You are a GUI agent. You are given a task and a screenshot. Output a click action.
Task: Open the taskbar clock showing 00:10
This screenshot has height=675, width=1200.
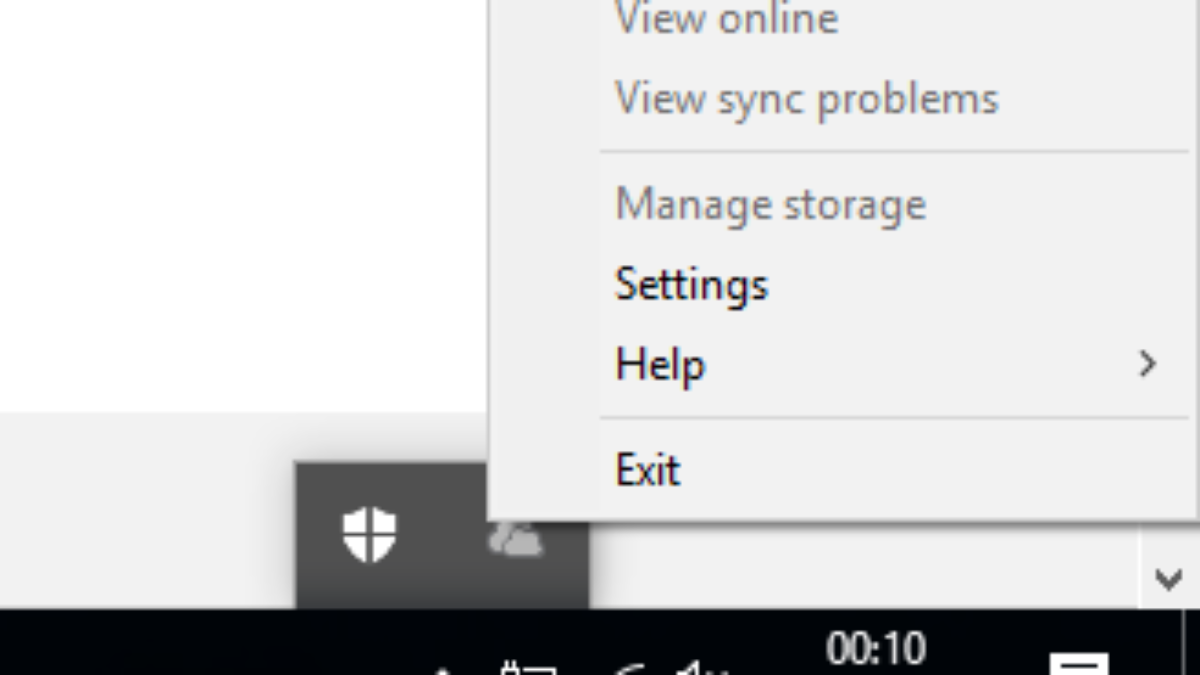coord(876,651)
